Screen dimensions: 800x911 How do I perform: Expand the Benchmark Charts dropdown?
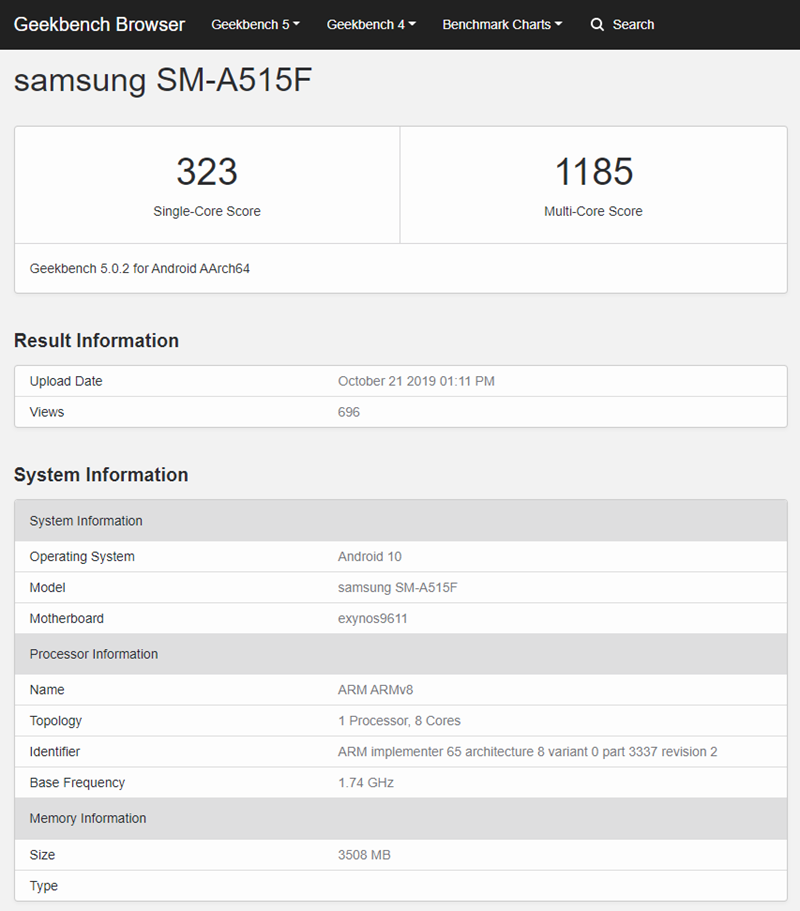(501, 24)
